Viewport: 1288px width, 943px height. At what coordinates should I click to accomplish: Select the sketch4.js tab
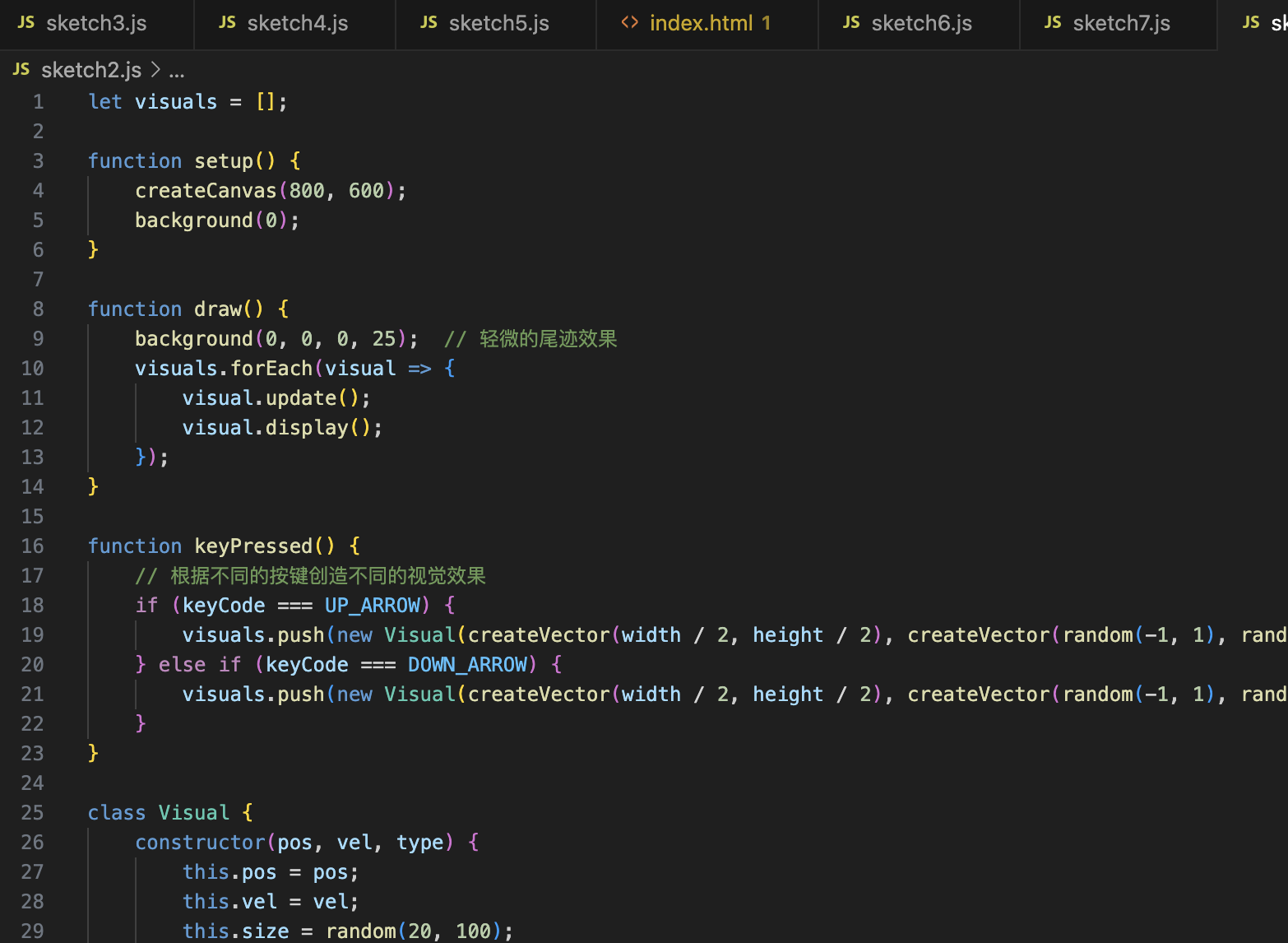[296, 22]
